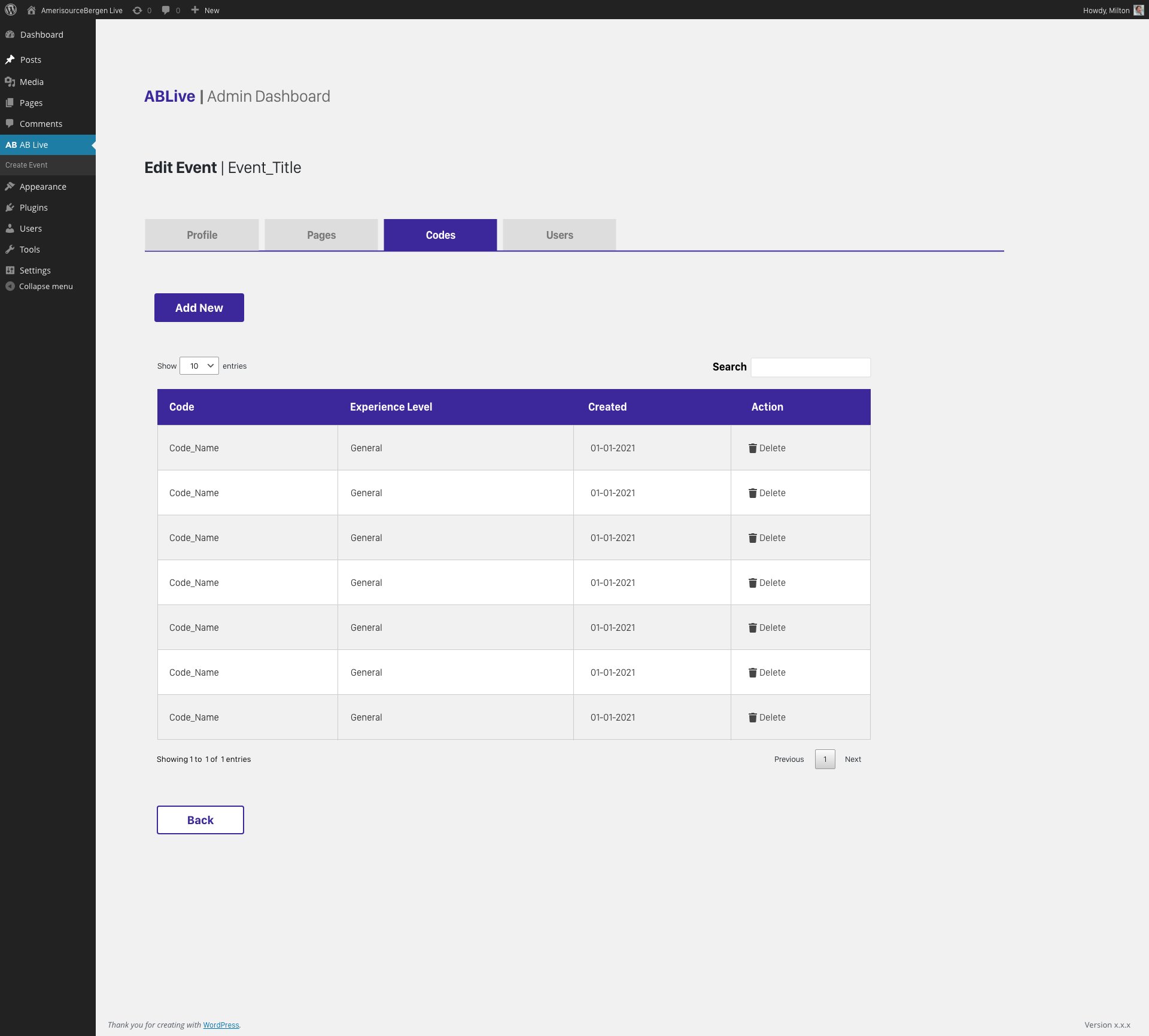Click the Back button
The image size is (1149, 1036).
200,820
